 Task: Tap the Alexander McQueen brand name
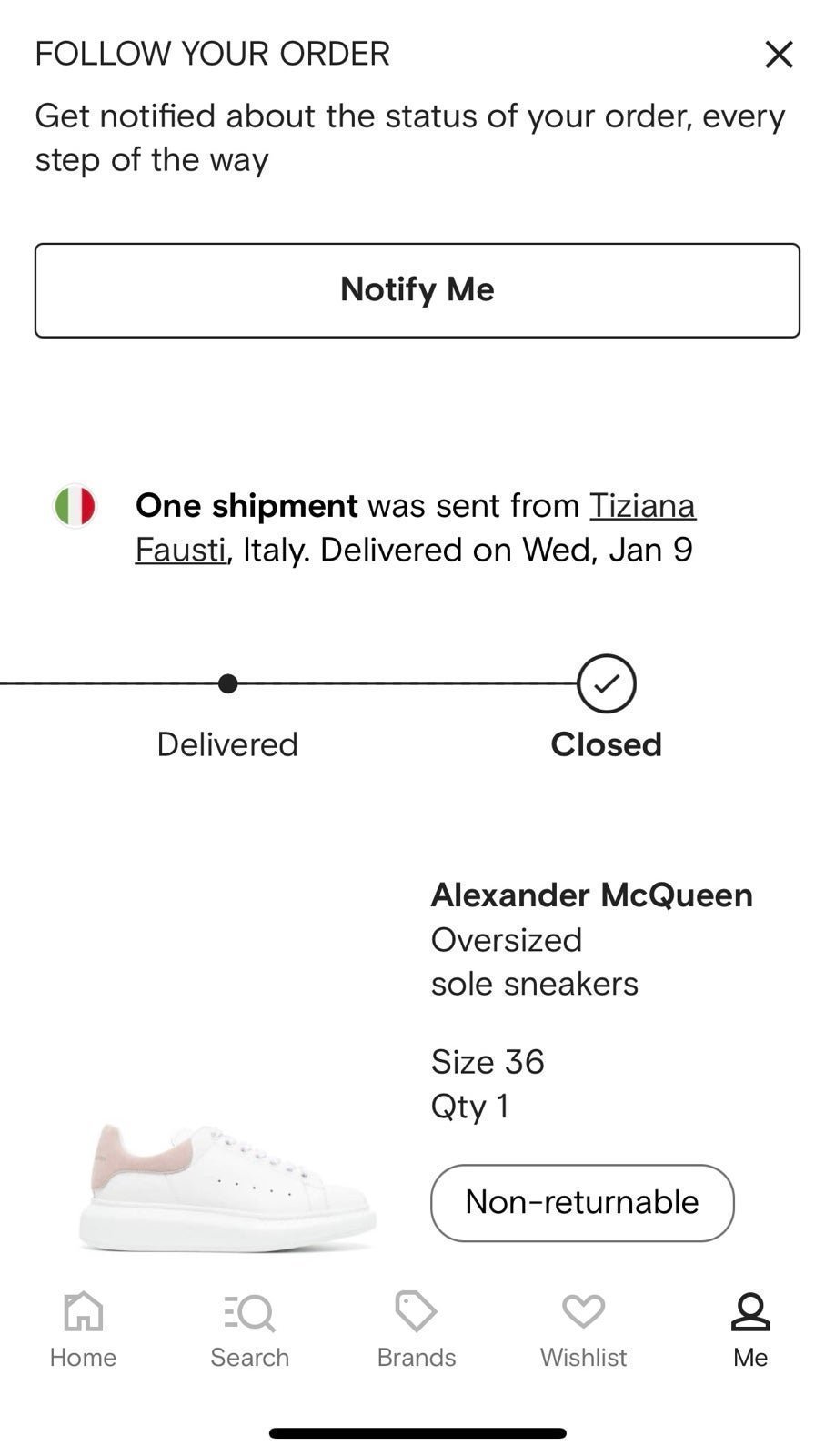(x=592, y=895)
